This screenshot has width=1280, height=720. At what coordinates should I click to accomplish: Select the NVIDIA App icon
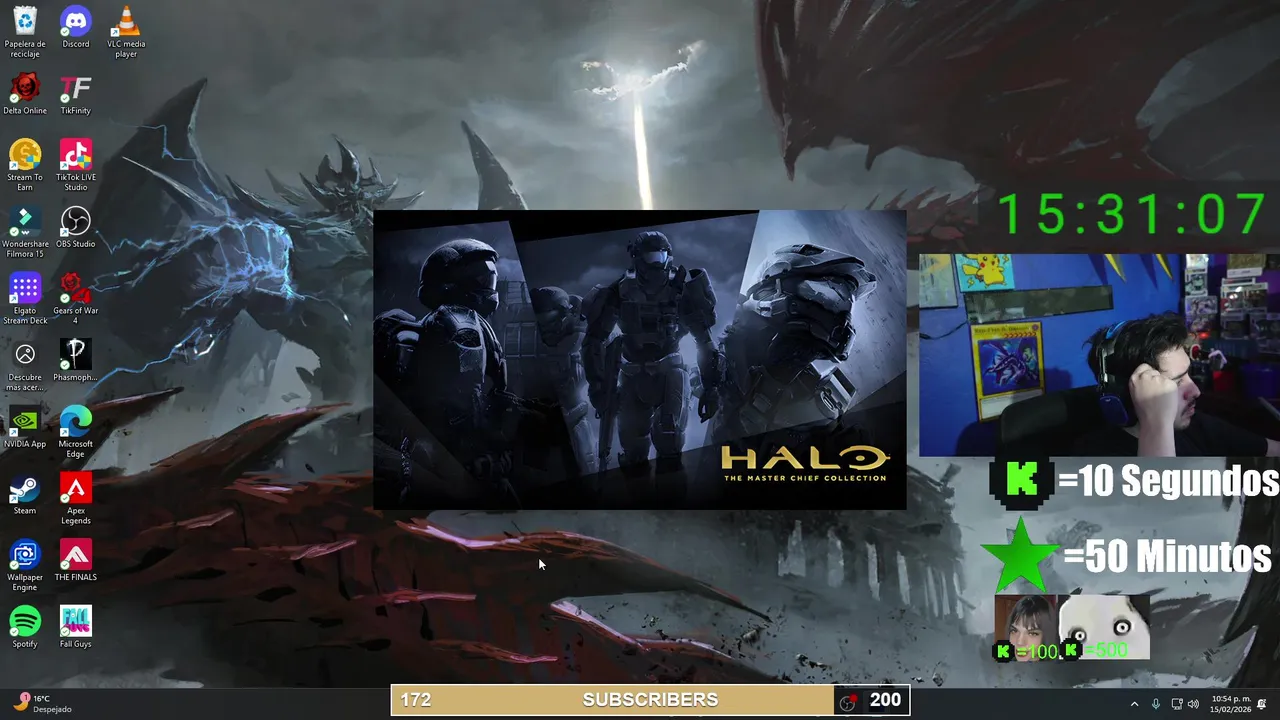25,427
